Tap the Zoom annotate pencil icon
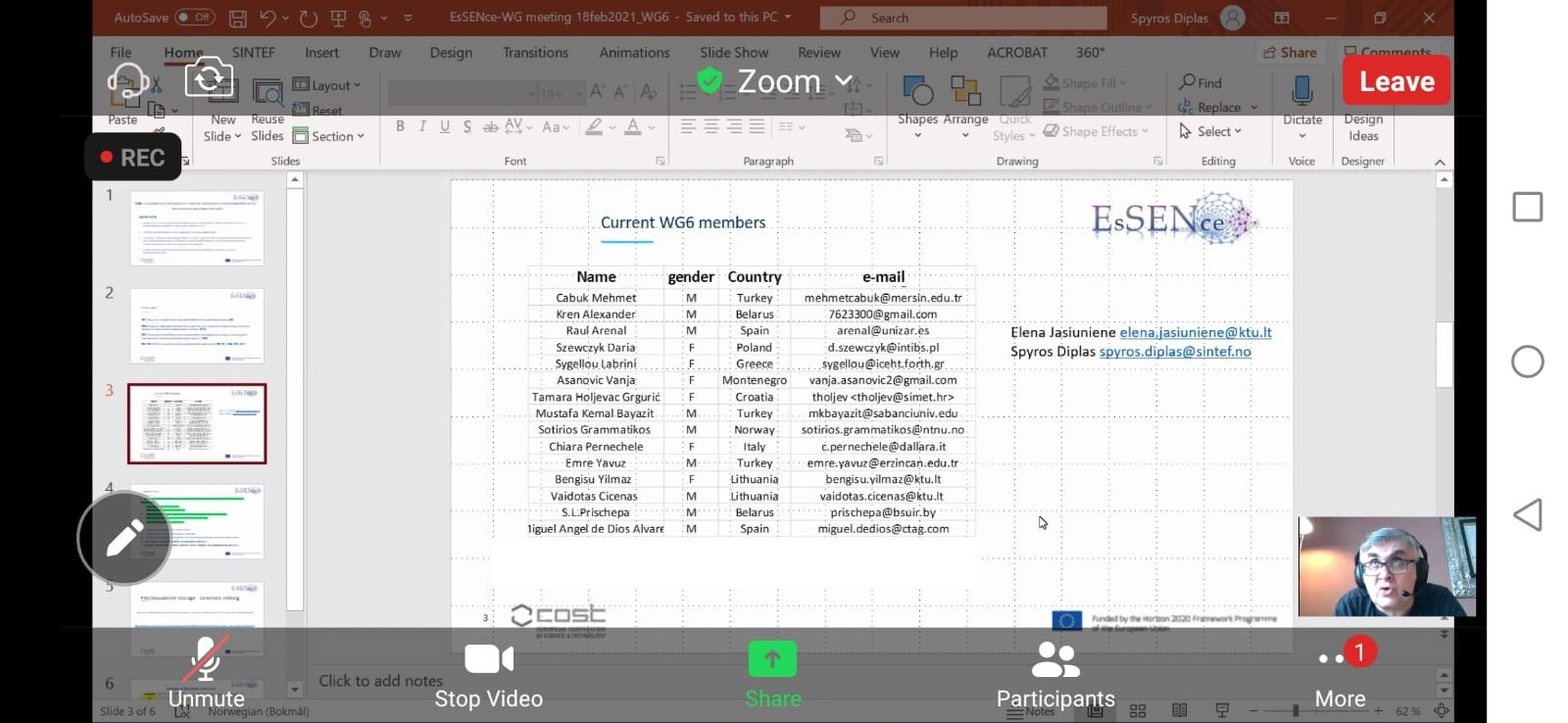Viewport: 1568px width, 723px height. tap(124, 538)
